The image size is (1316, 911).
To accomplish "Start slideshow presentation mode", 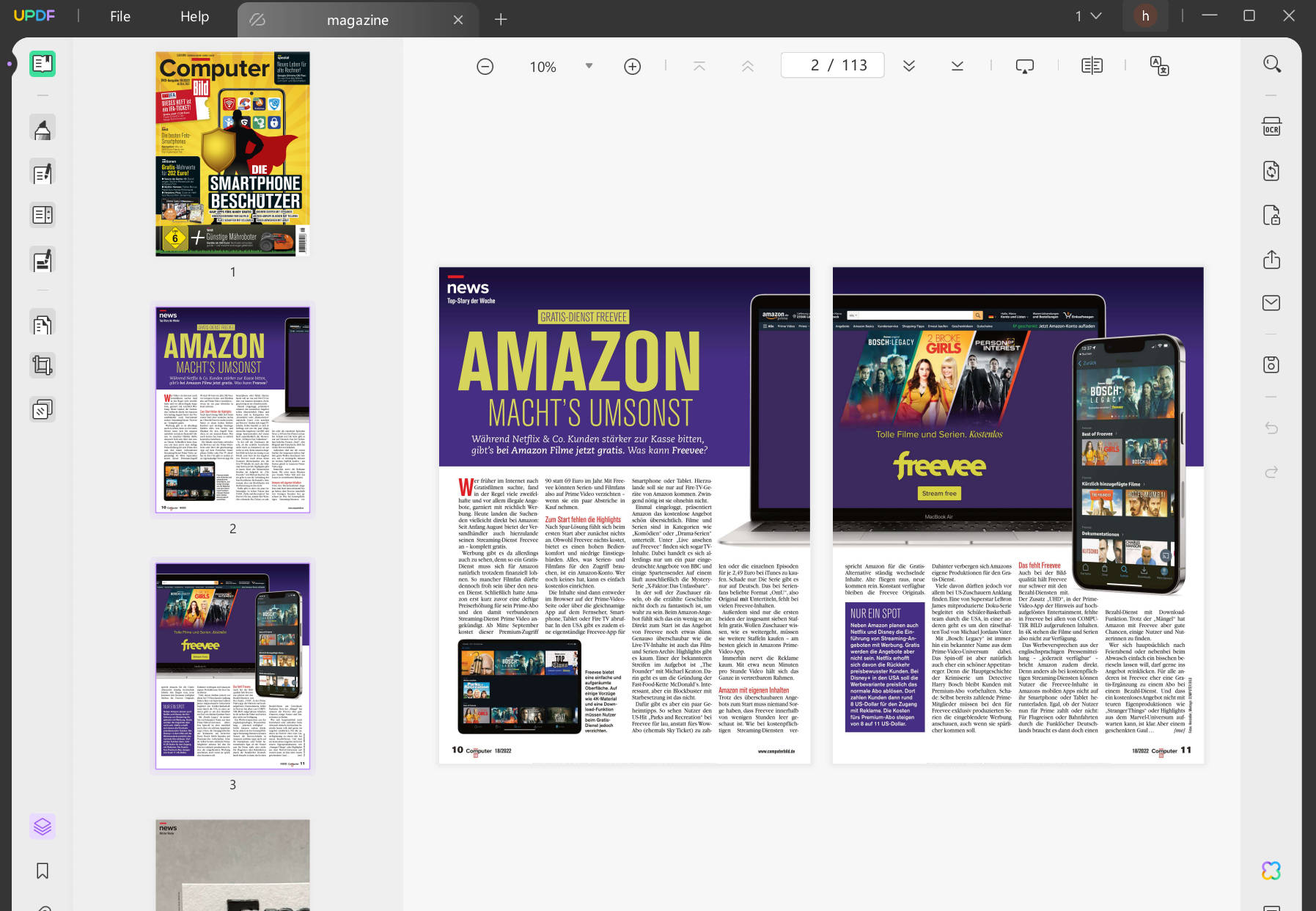I will click(x=1024, y=66).
